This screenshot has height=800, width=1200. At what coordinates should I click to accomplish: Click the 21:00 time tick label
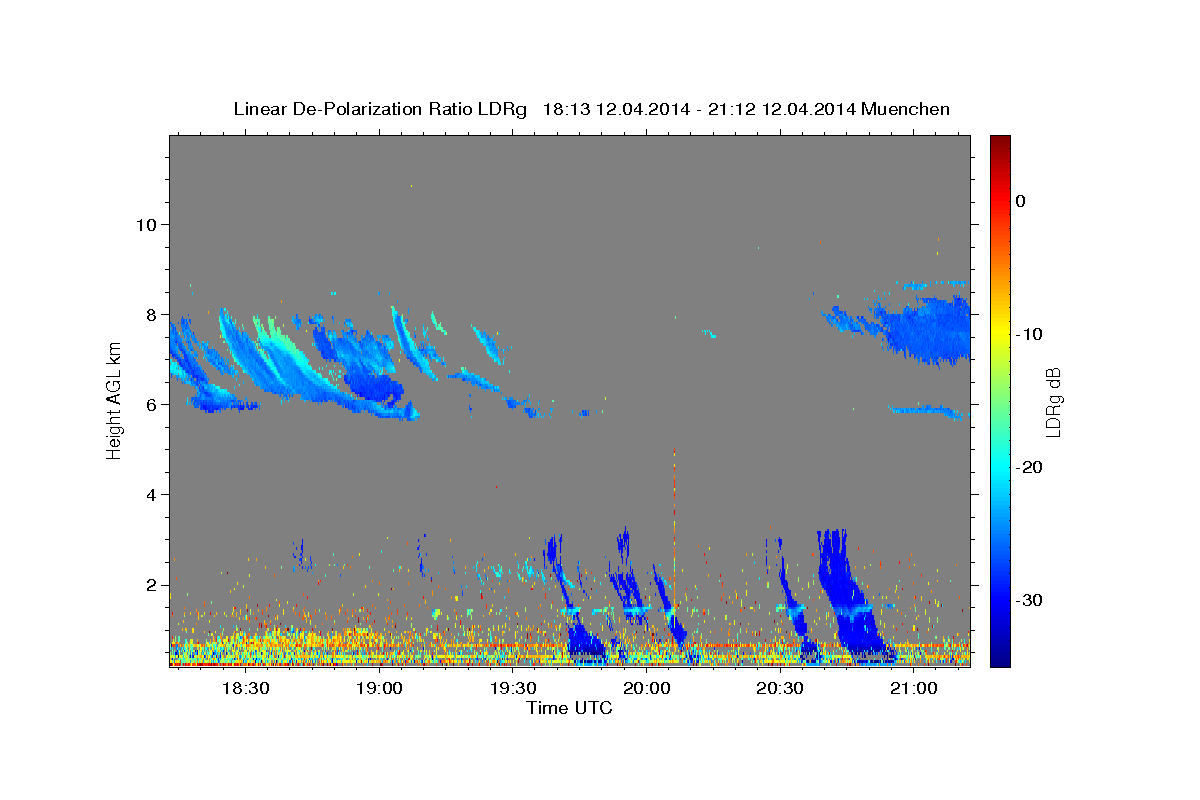pos(913,688)
